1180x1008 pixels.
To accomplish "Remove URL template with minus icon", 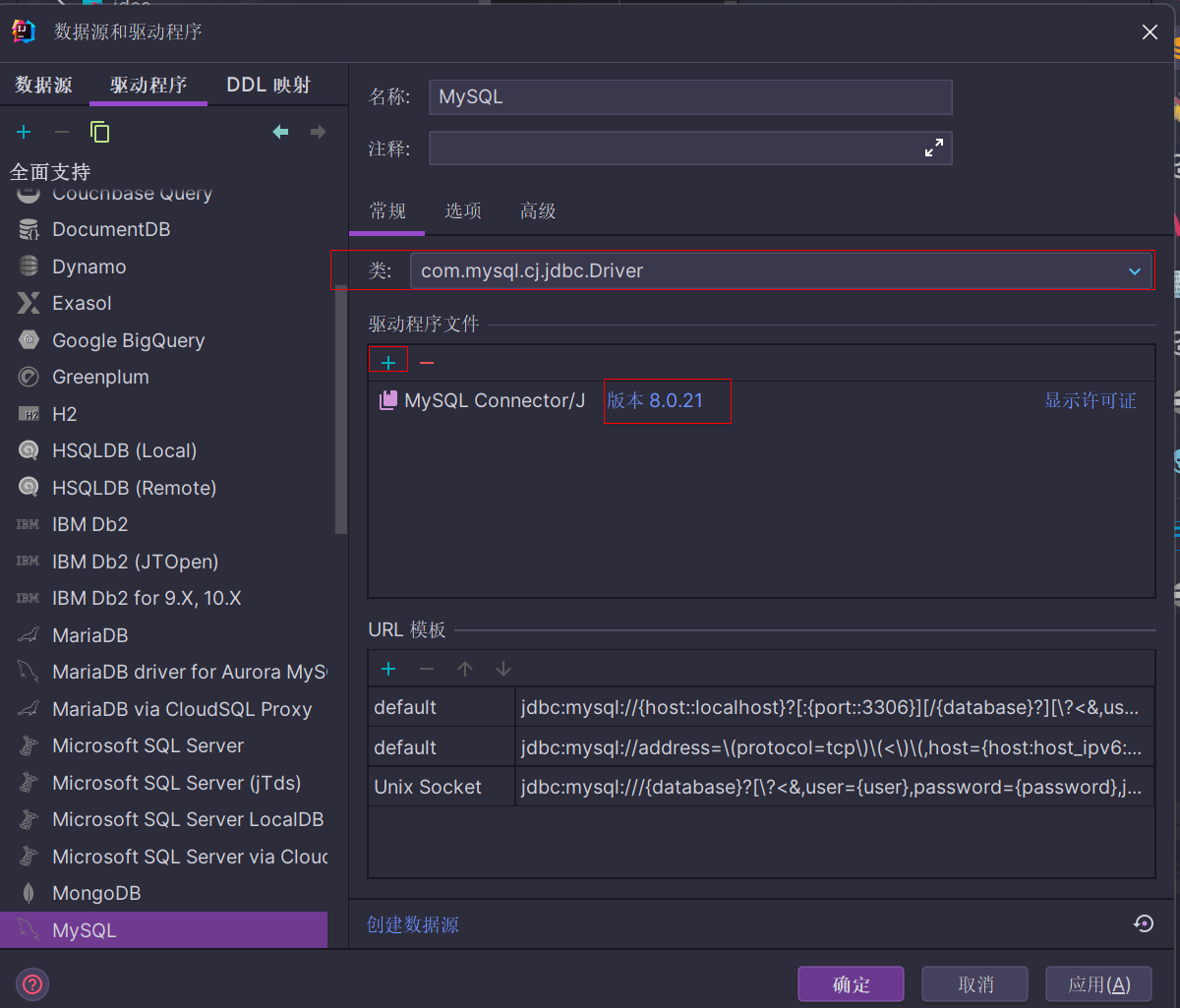I will click(x=427, y=669).
